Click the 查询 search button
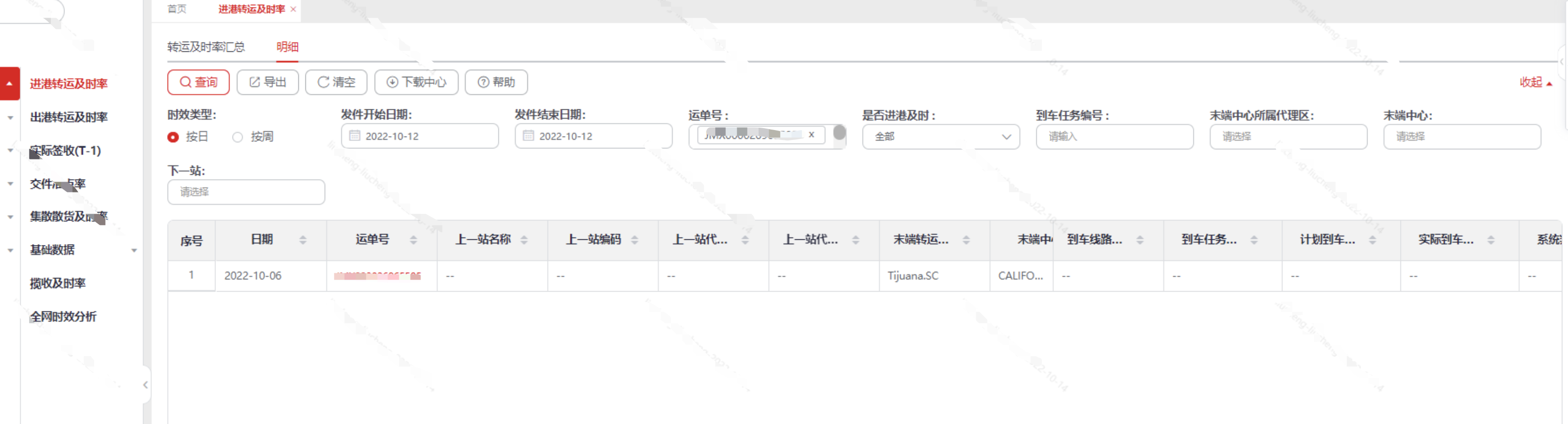This screenshot has width=1568, height=424. point(198,82)
